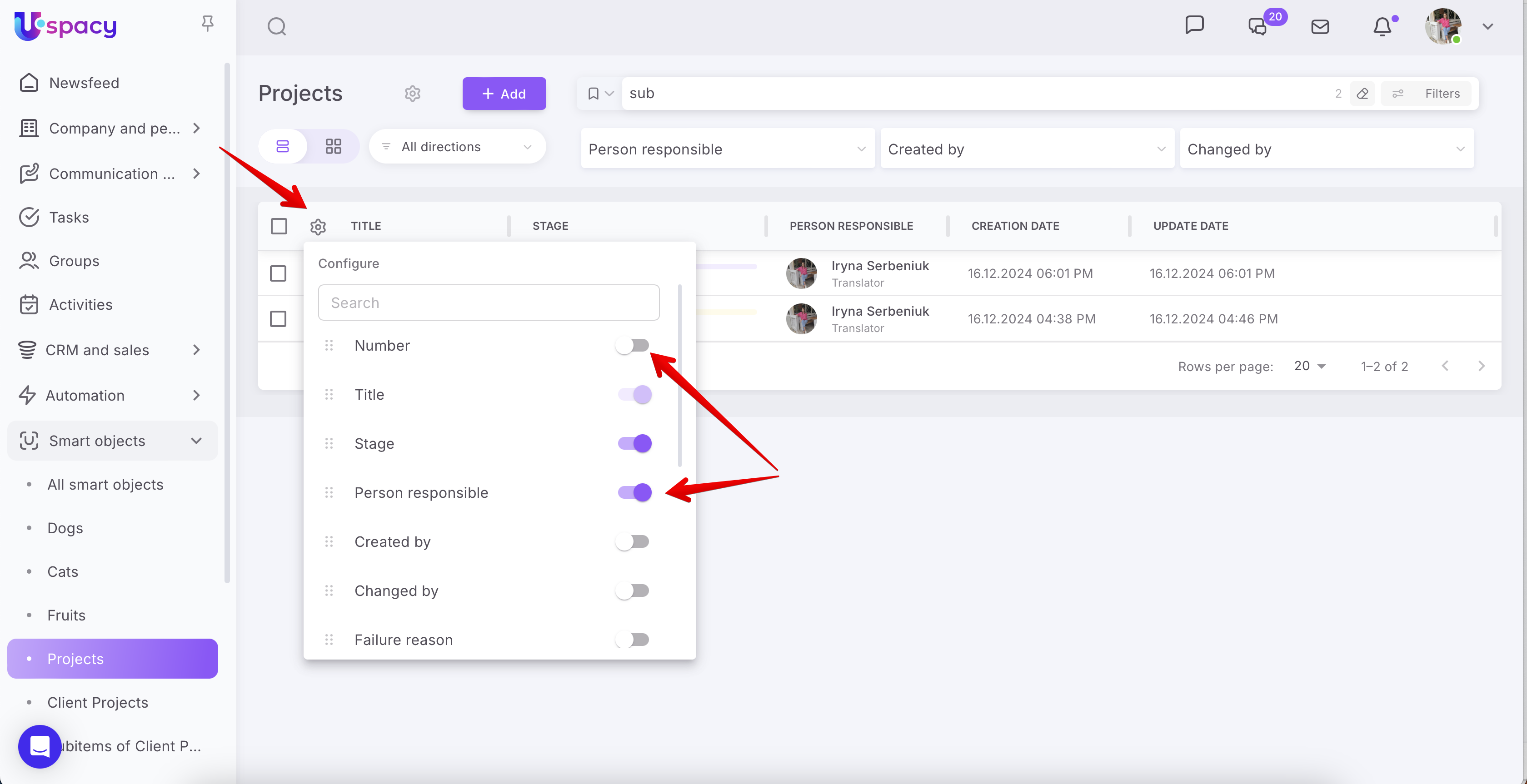1527x784 pixels.
Task: Expand the Person responsible filter dropdown
Action: [727, 149]
